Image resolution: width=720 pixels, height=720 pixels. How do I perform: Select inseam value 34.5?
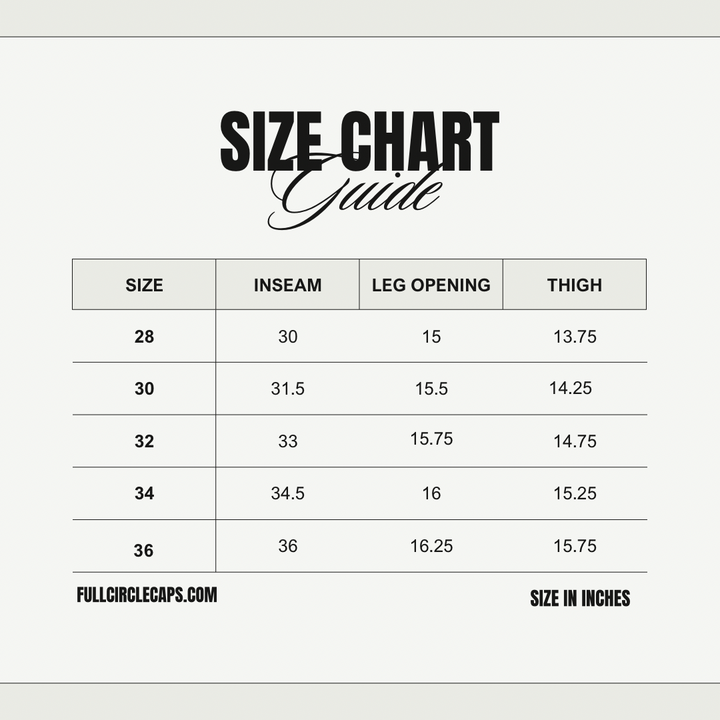[288, 493]
